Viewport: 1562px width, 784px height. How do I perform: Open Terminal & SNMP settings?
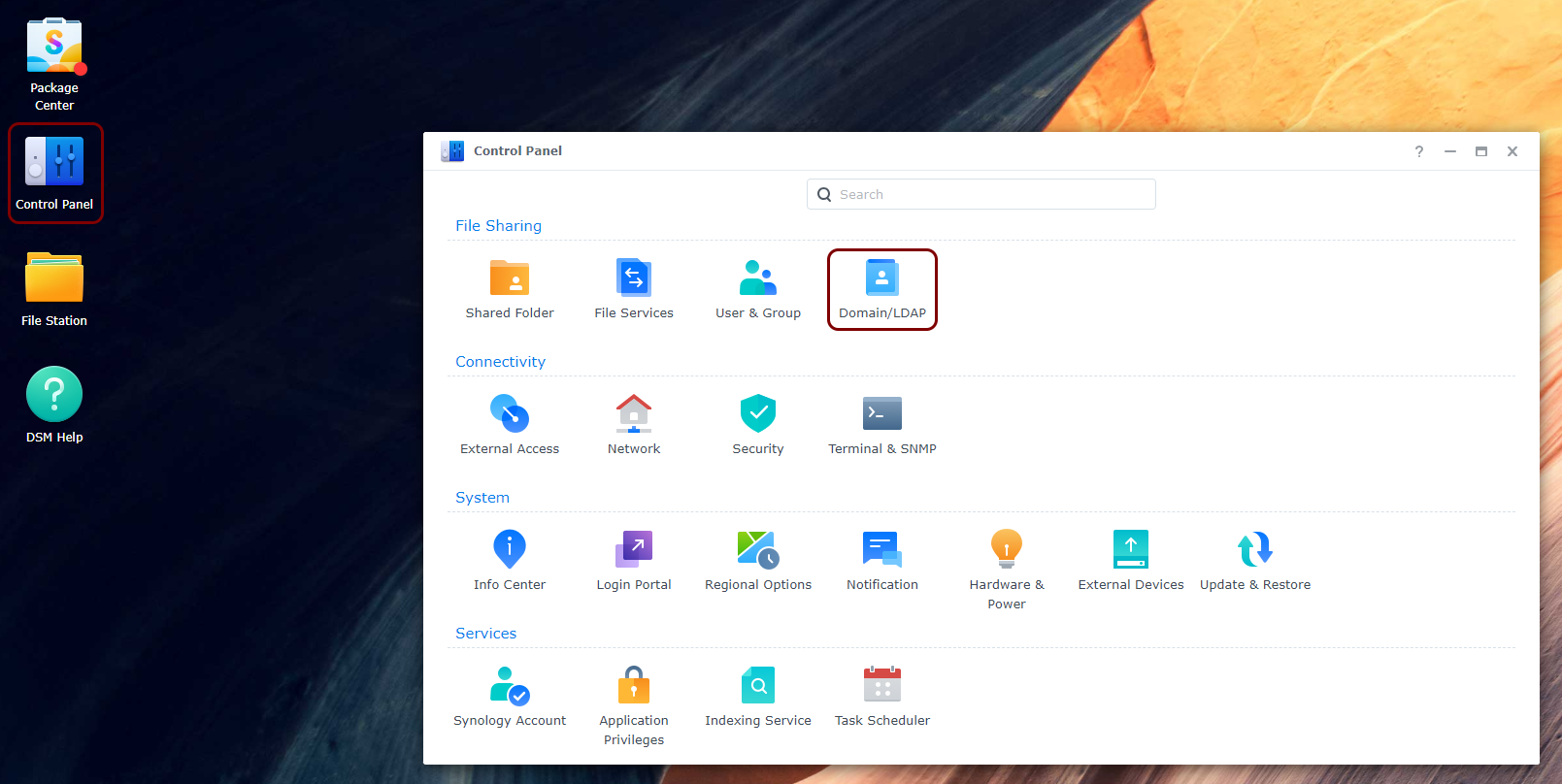tap(882, 424)
